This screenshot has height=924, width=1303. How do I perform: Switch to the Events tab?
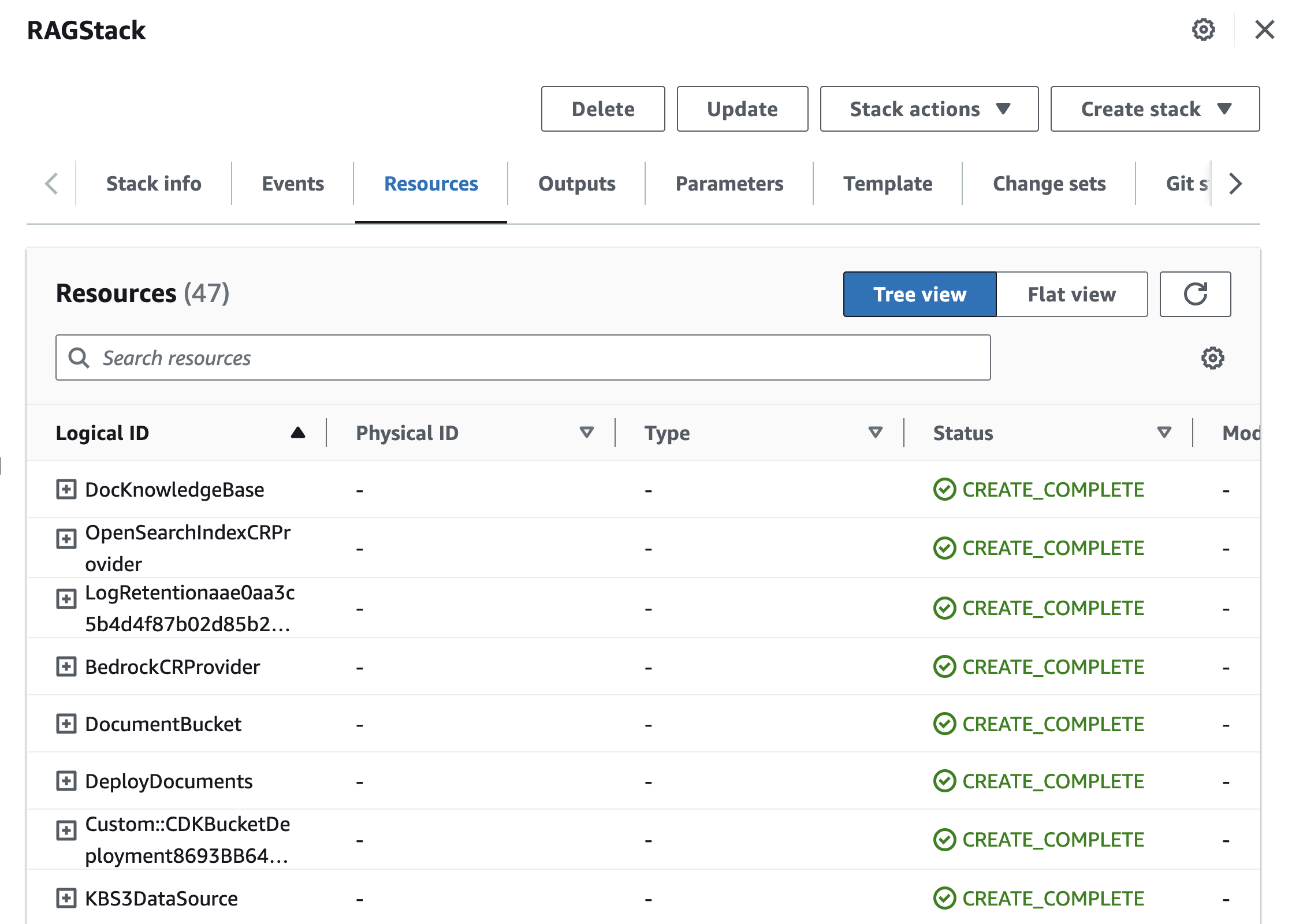293,184
